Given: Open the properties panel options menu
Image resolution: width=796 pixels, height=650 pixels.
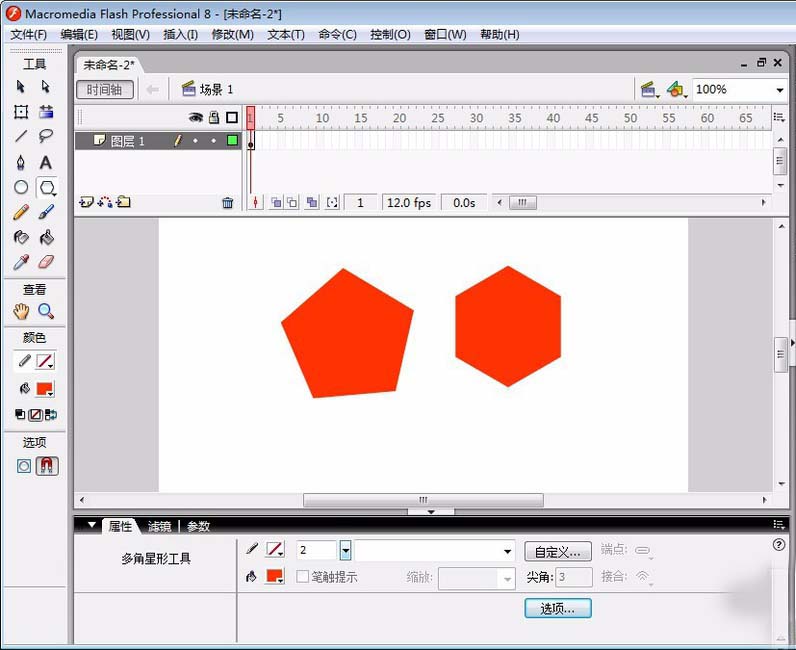Looking at the screenshot, I should click(779, 525).
